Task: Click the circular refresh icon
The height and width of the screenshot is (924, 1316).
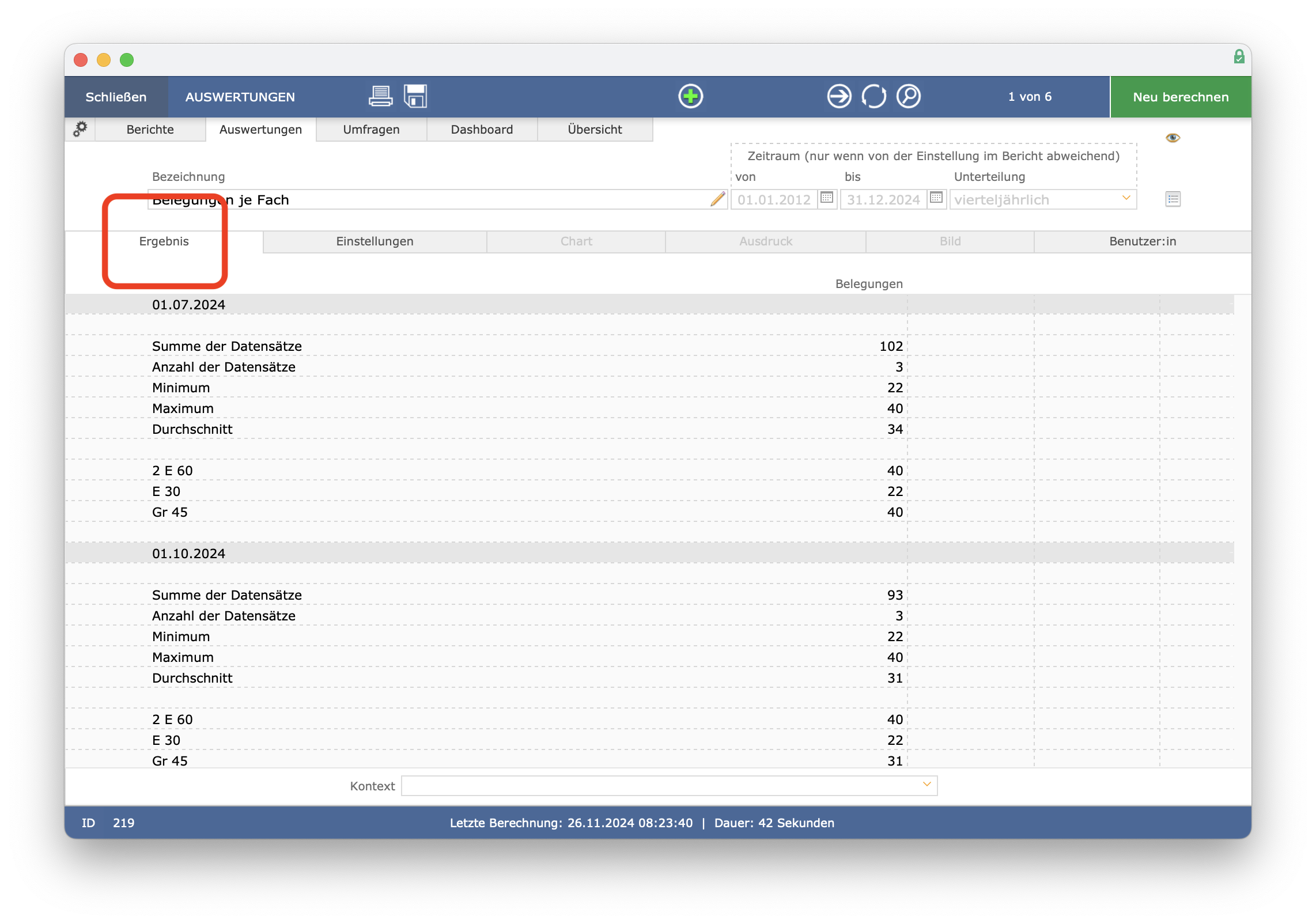Action: (873, 96)
